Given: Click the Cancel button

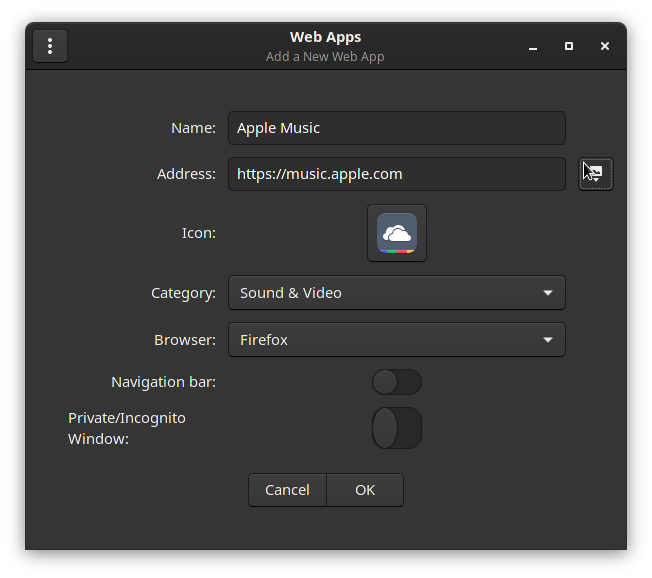Looking at the screenshot, I should click(287, 490).
